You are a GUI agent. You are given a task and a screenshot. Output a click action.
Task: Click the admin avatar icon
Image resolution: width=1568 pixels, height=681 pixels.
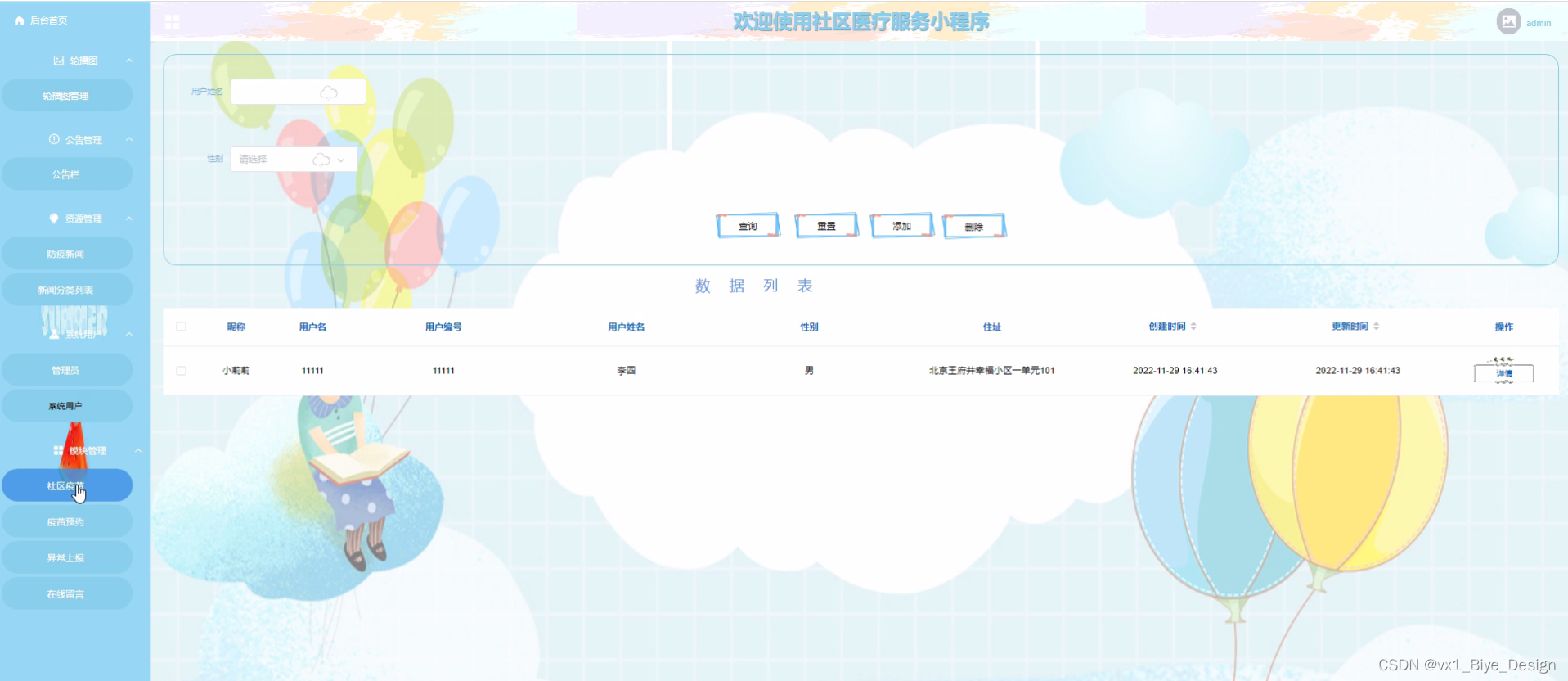point(1508,21)
